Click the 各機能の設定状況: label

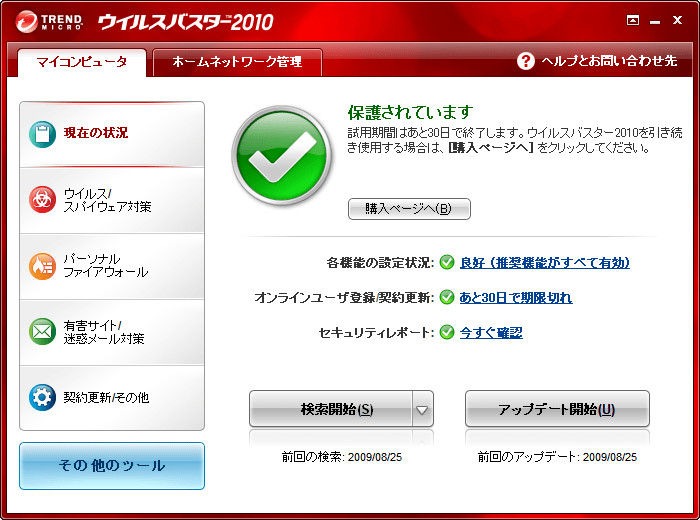(x=380, y=262)
